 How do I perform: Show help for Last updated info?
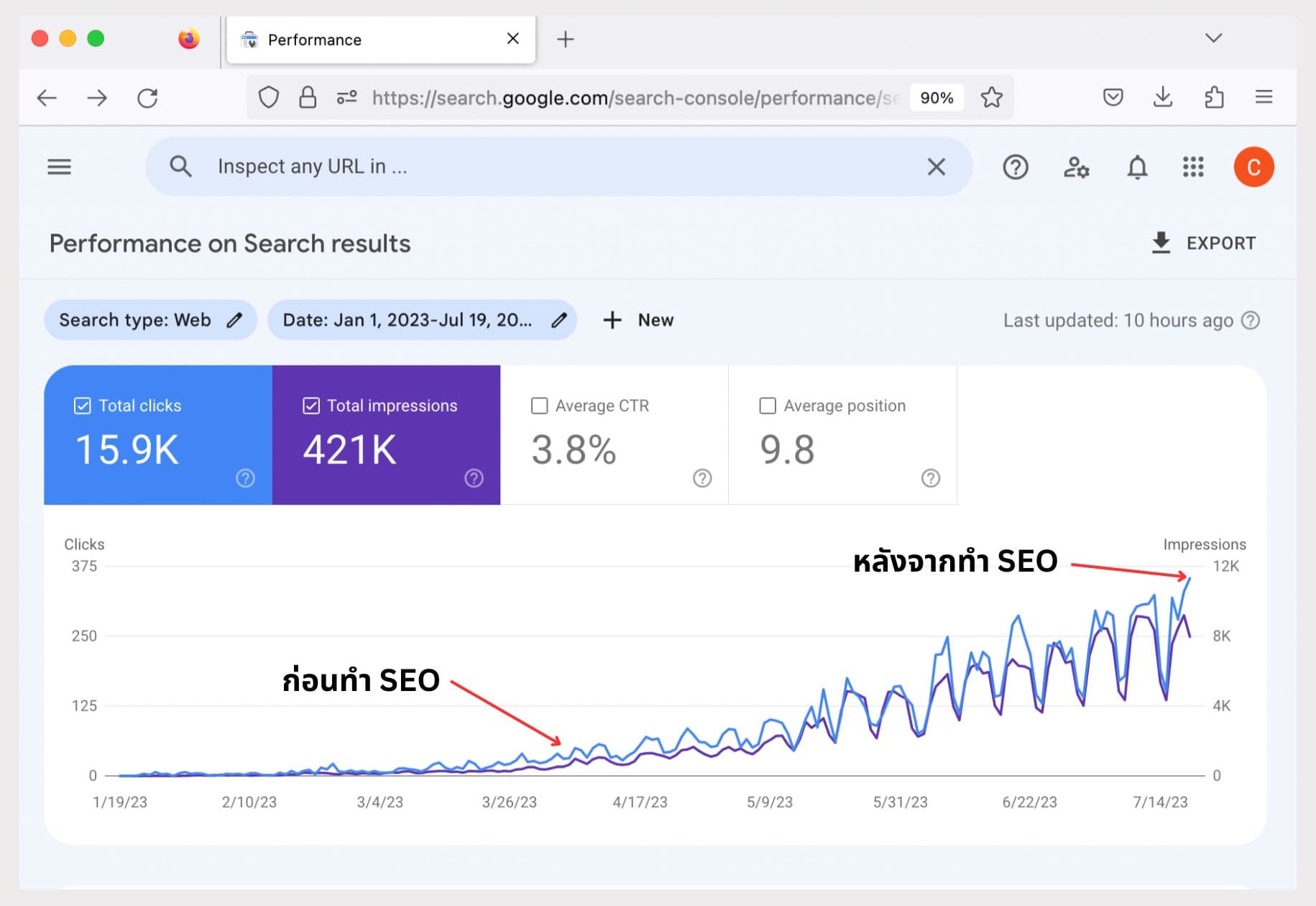(1251, 320)
